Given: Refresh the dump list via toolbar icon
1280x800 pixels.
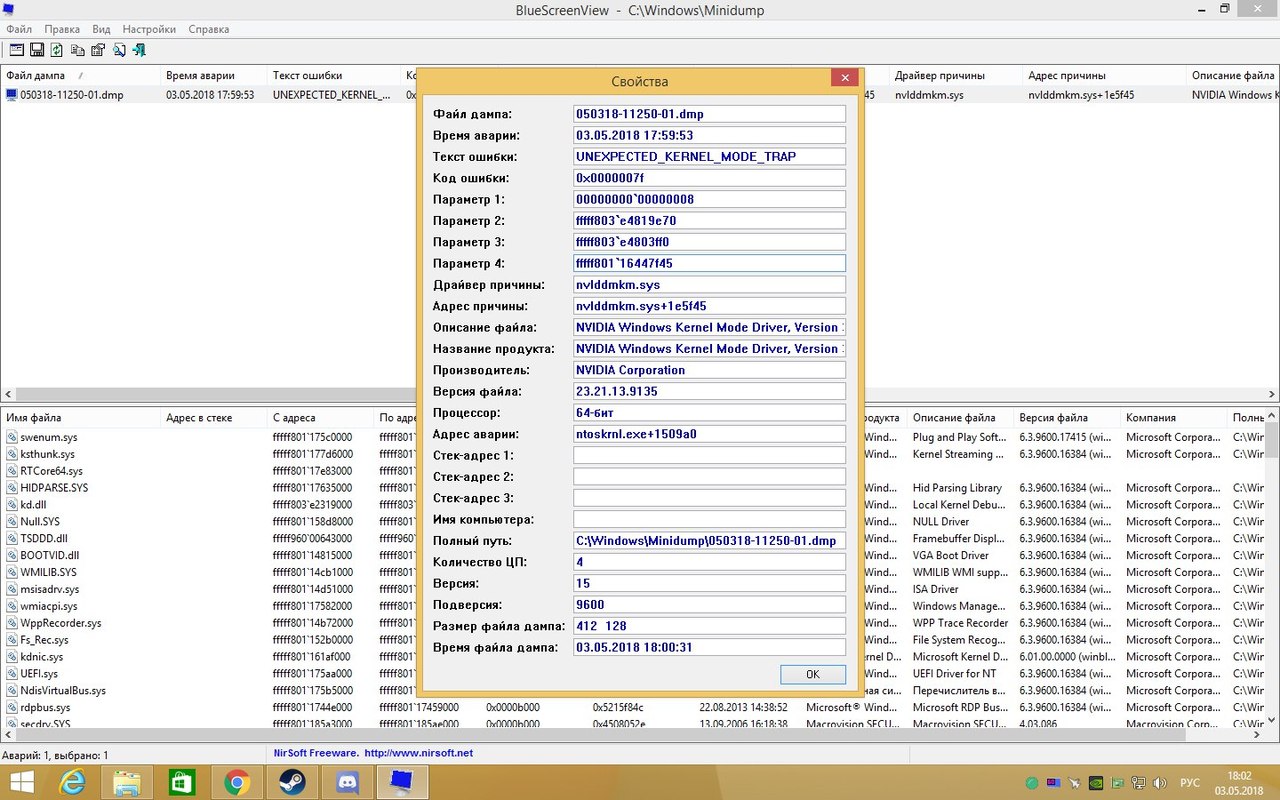Looking at the screenshot, I should point(57,50).
